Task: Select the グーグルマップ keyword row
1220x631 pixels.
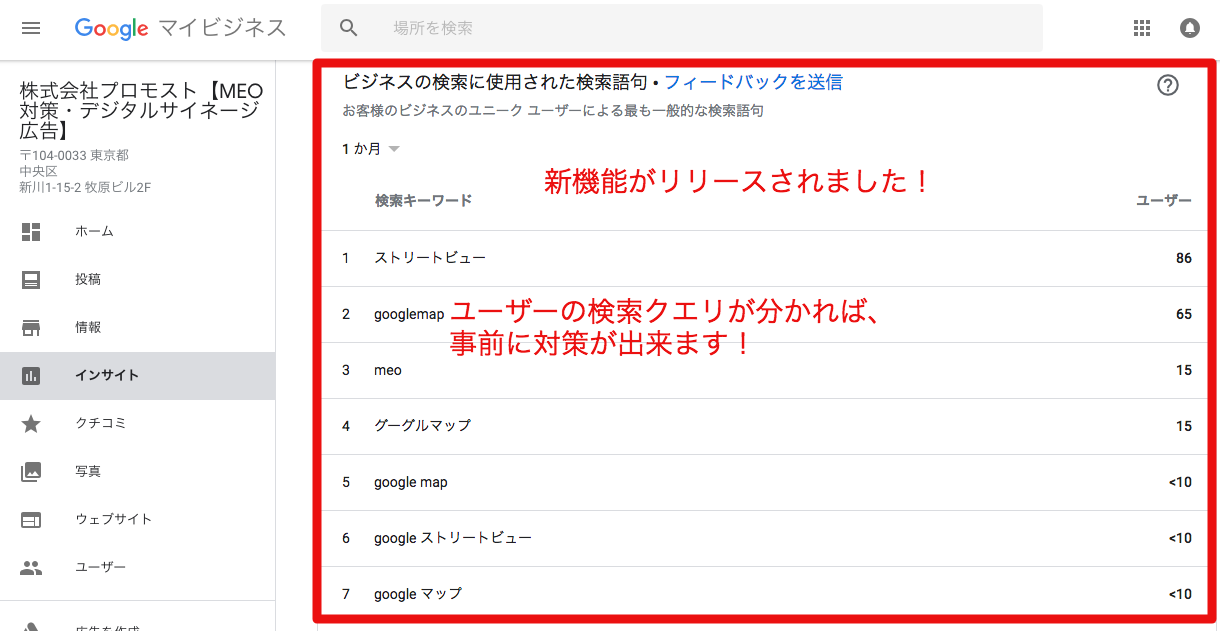Action: click(x=767, y=426)
